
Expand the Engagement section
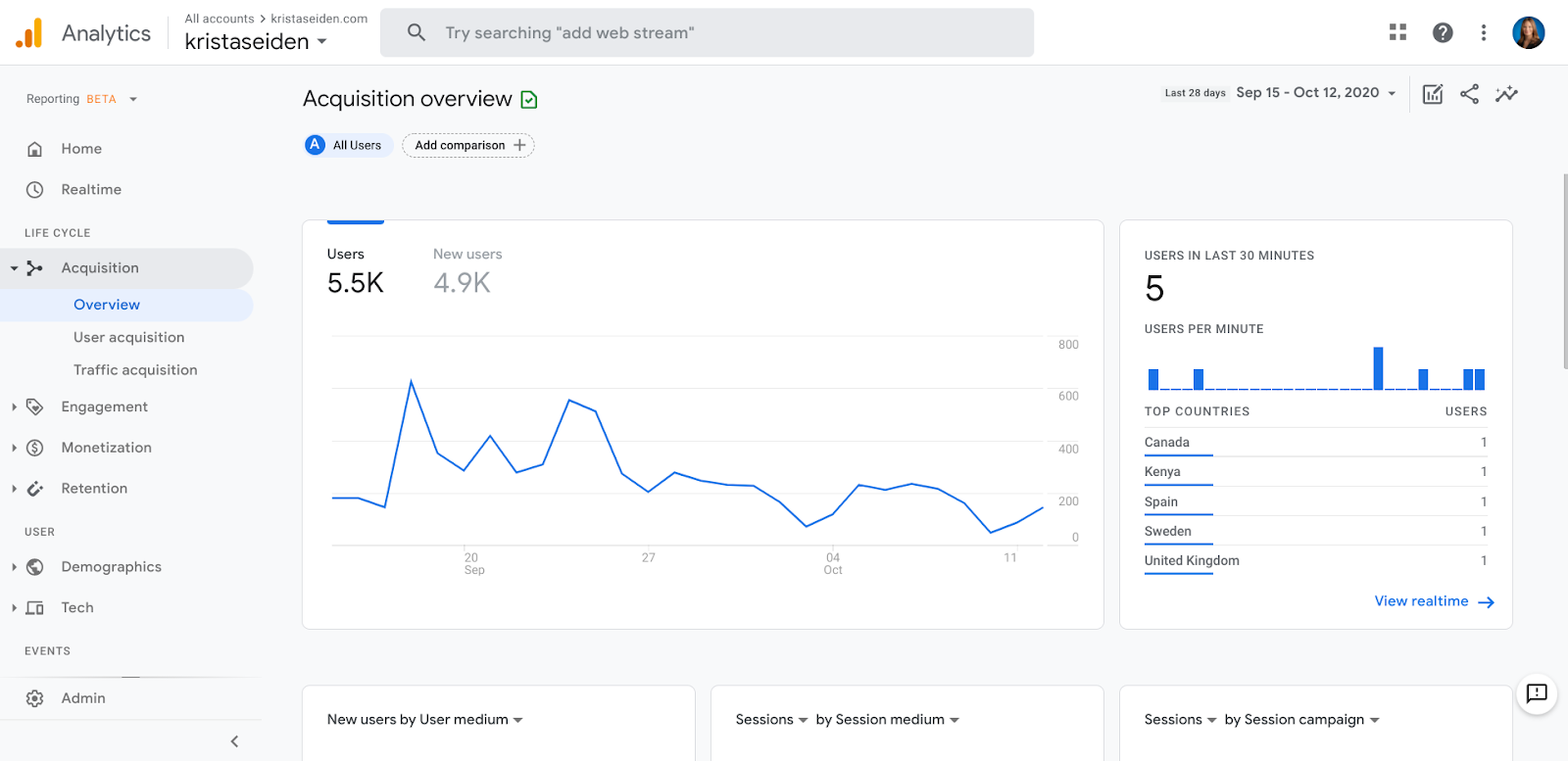tap(104, 406)
